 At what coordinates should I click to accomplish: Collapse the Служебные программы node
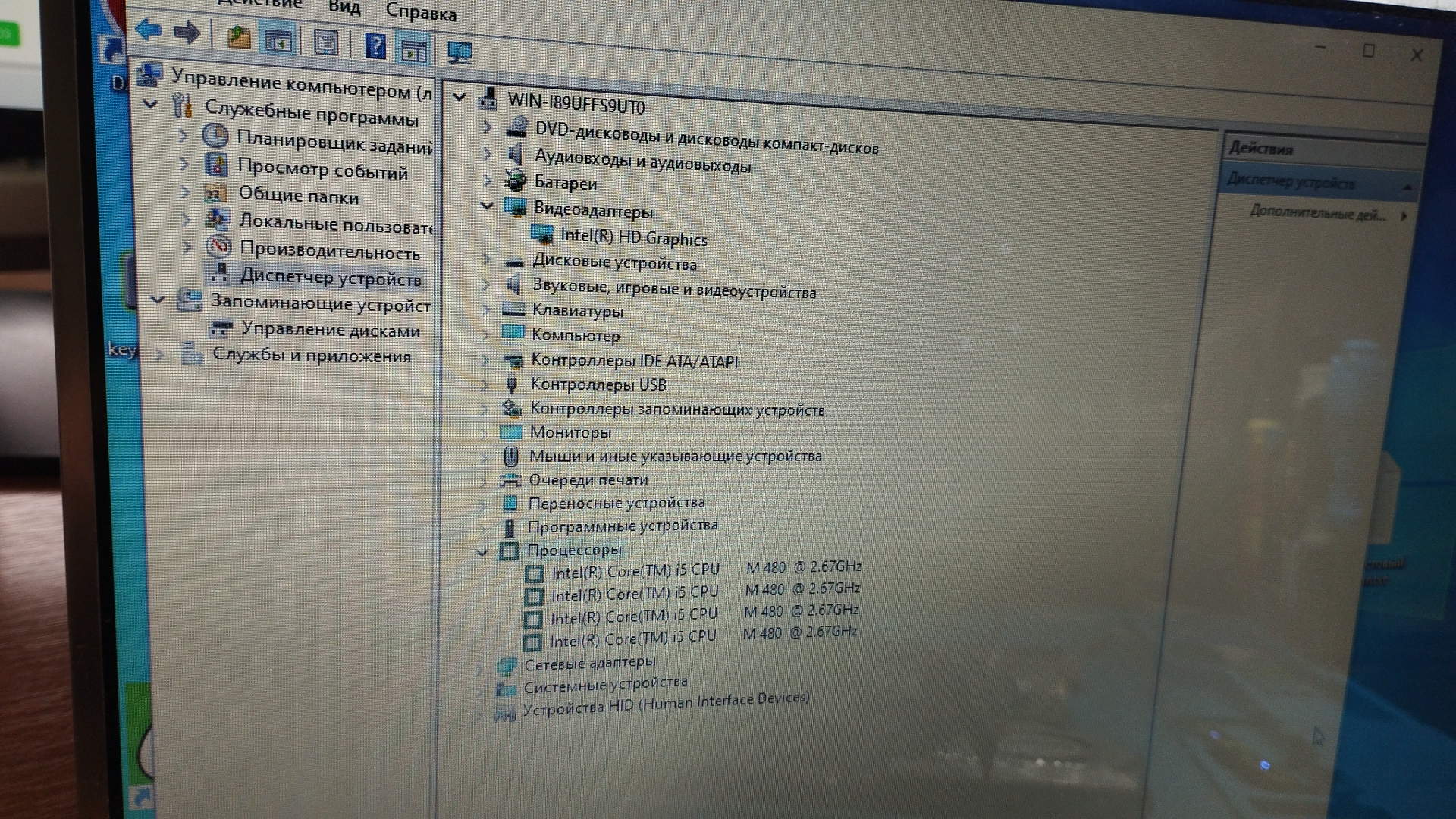tap(150, 104)
